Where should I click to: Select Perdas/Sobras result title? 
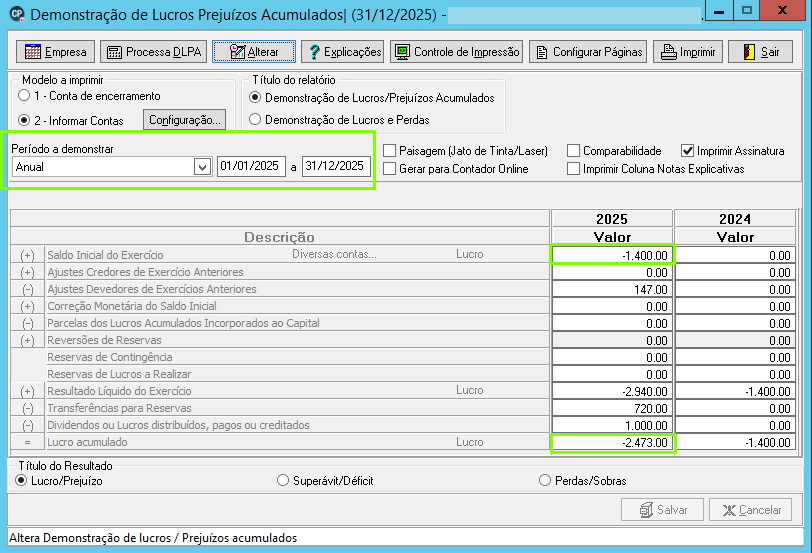tap(545, 481)
